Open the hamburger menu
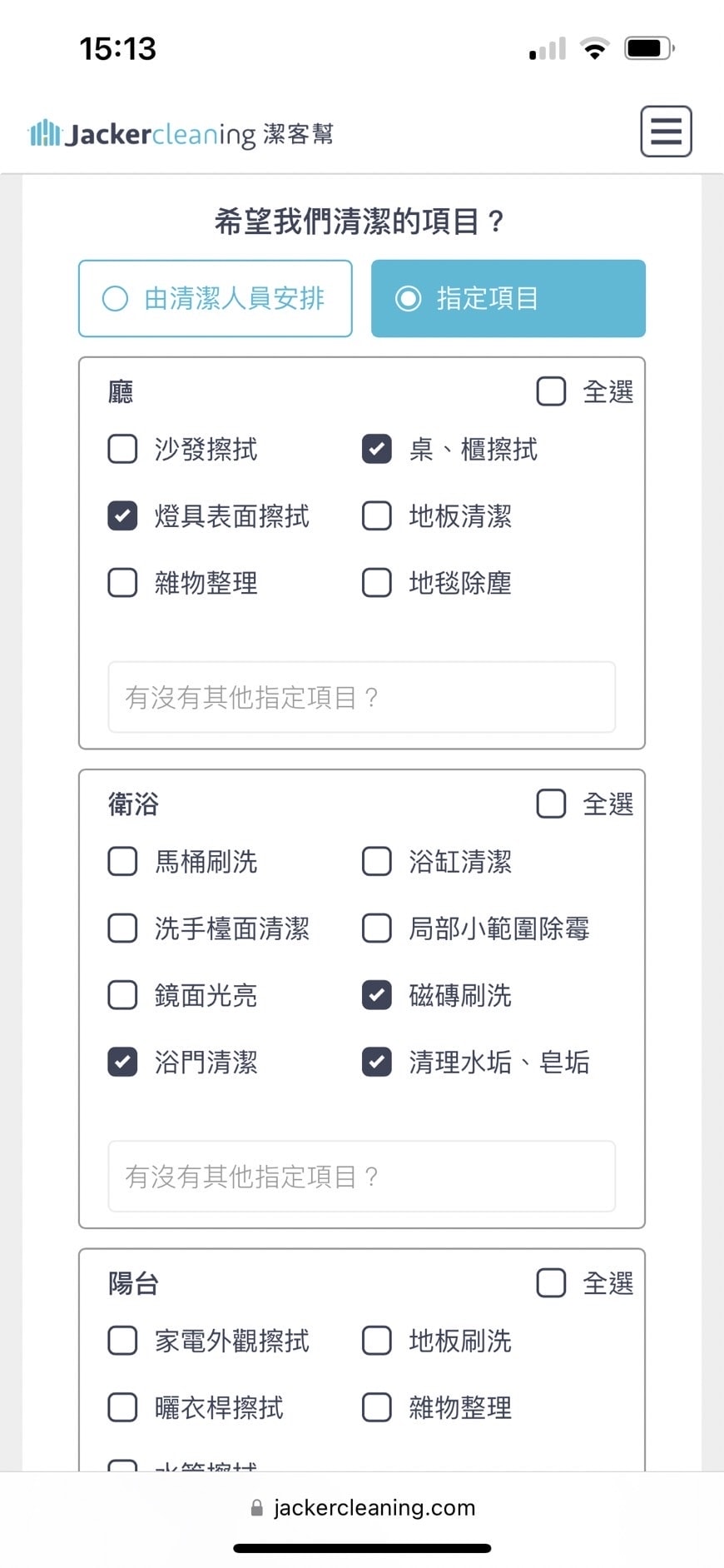724x1568 pixels. [x=666, y=132]
